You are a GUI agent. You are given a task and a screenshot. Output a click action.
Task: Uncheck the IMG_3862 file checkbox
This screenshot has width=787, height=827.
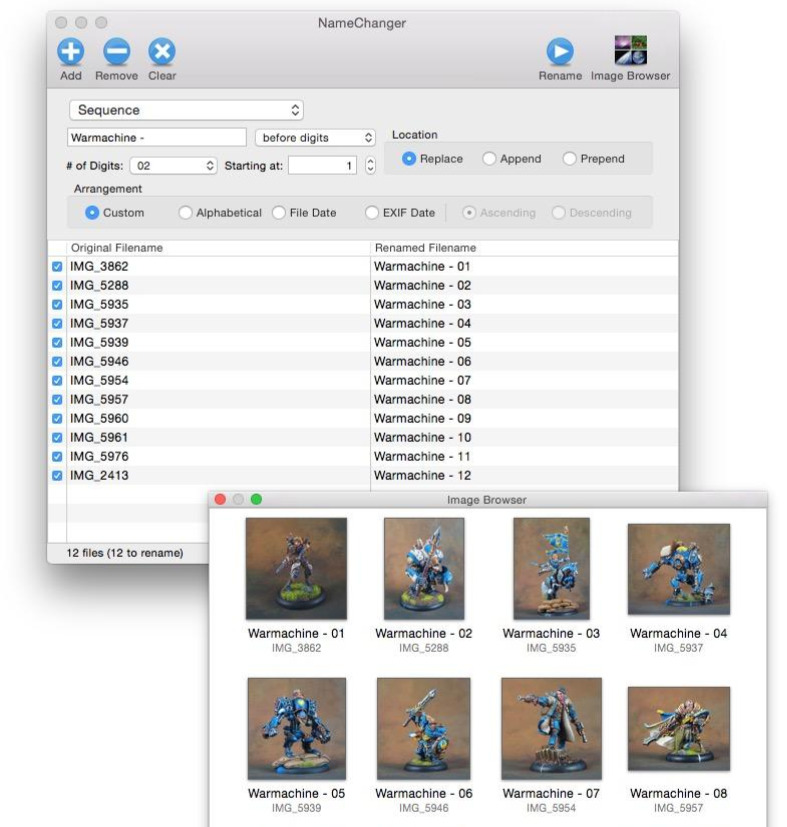57,267
